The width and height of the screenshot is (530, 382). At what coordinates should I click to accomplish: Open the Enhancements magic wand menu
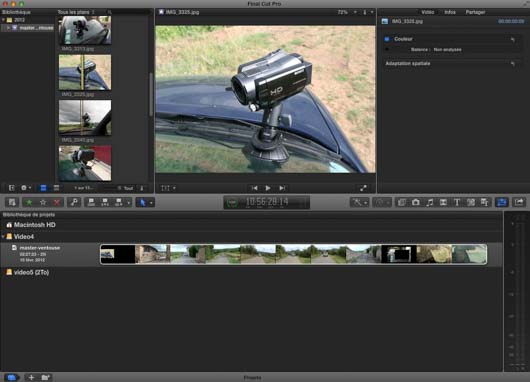pyautogui.click(x=359, y=202)
